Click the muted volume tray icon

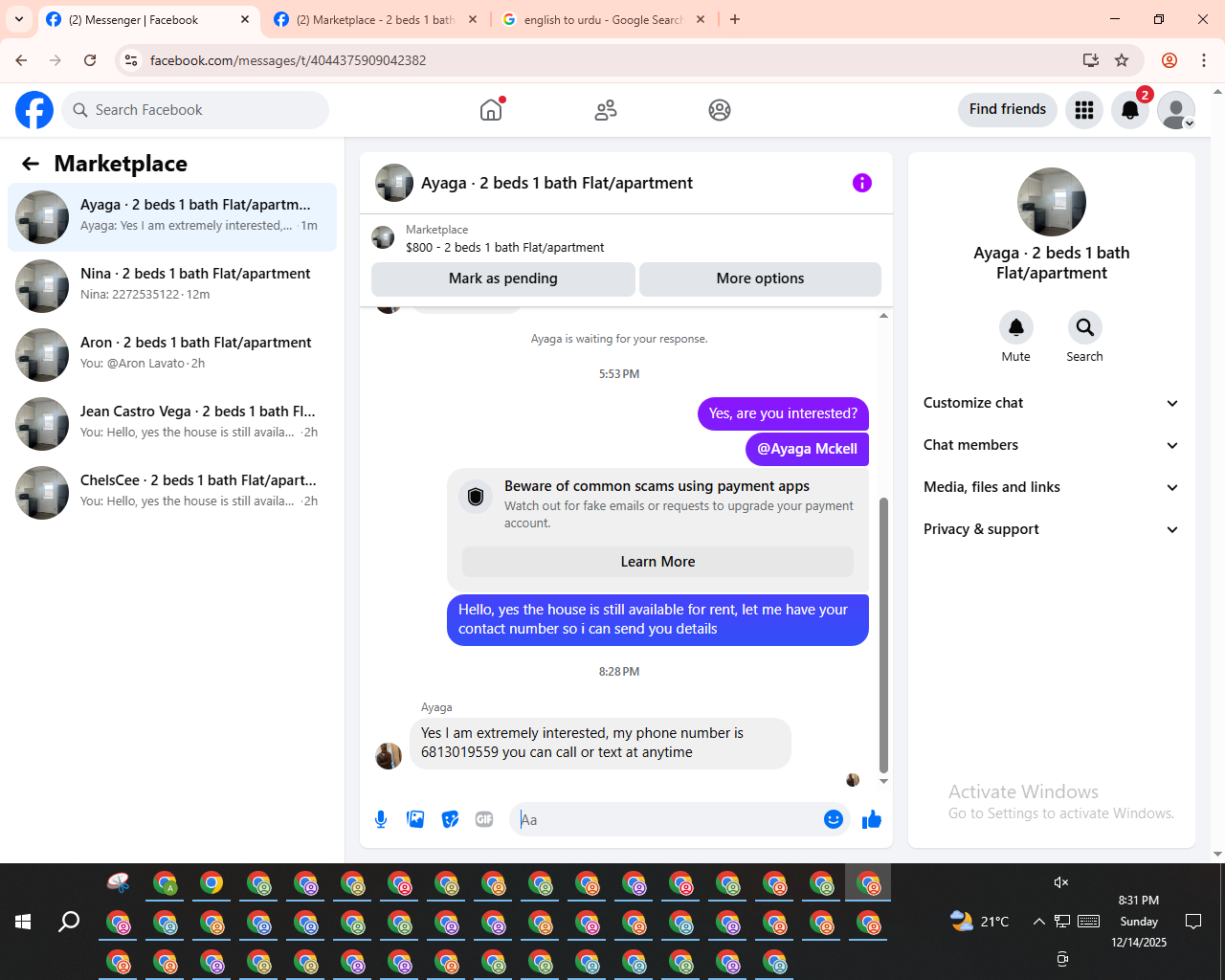pos(1061,882)
